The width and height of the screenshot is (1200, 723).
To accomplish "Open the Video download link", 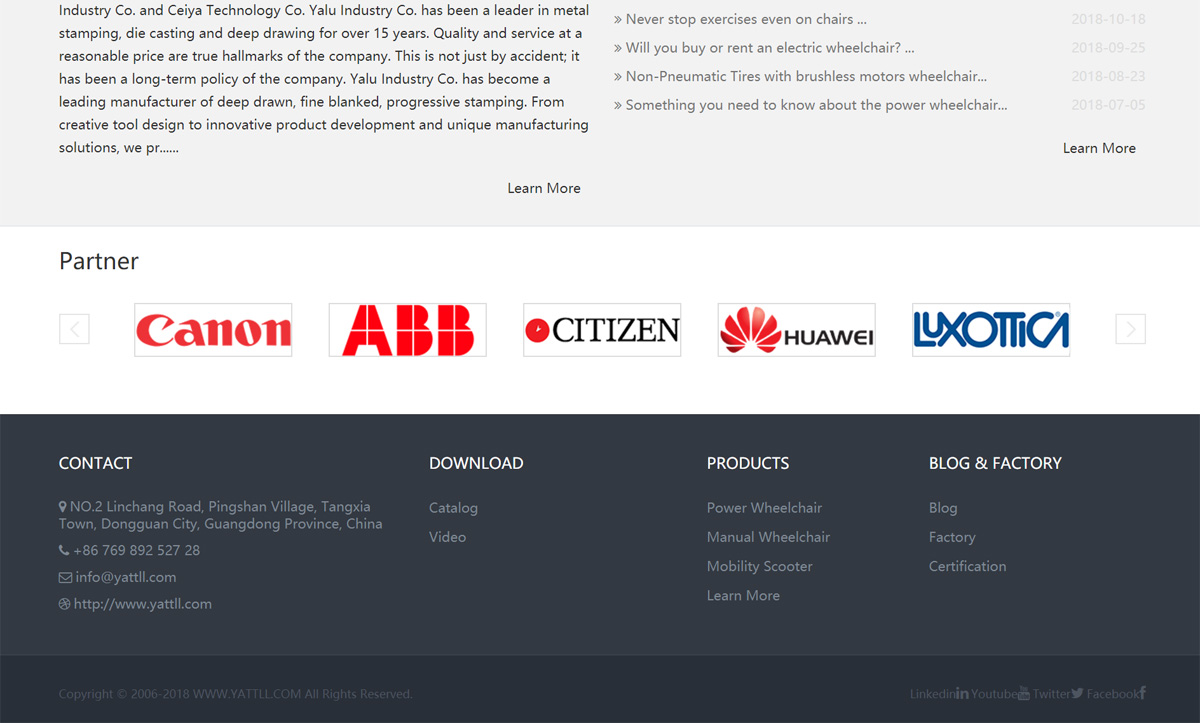I will tap(447, 537).
